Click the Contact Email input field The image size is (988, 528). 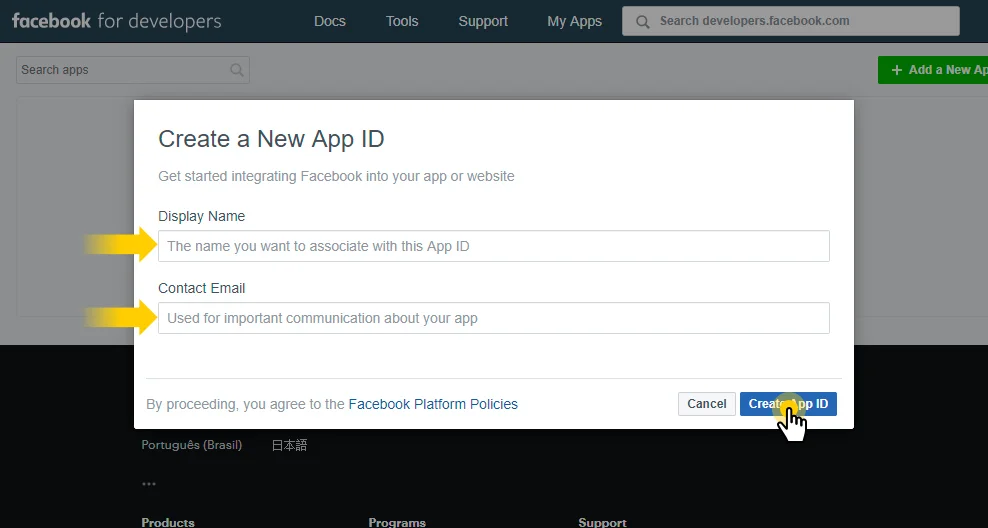(x=493, y=318)
